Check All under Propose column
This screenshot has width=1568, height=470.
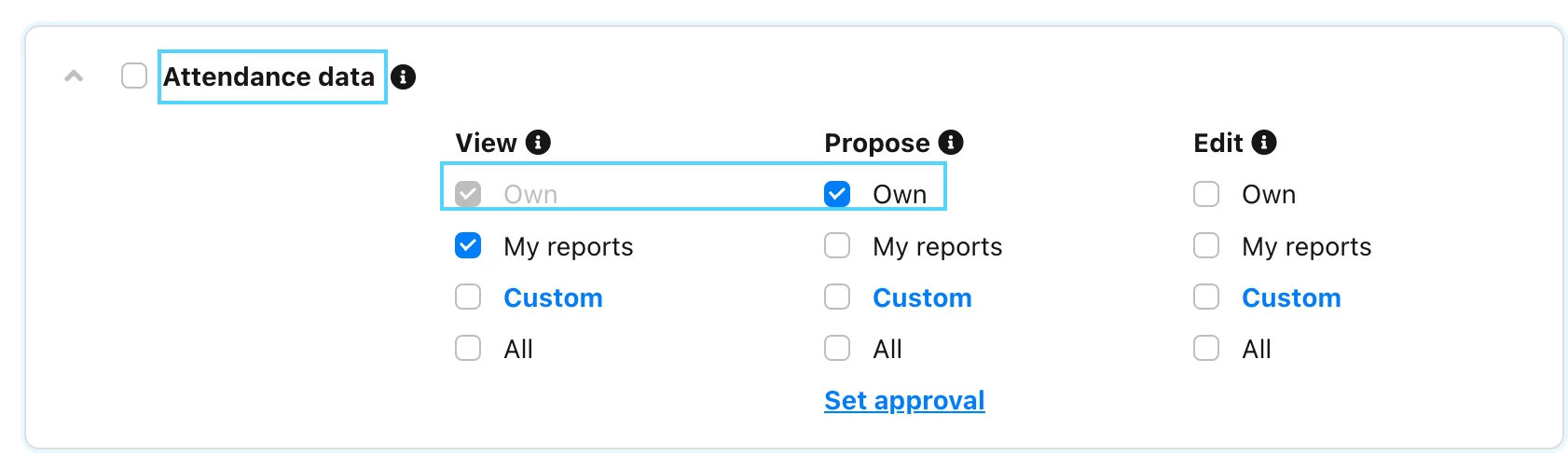(x=837, y=348)
